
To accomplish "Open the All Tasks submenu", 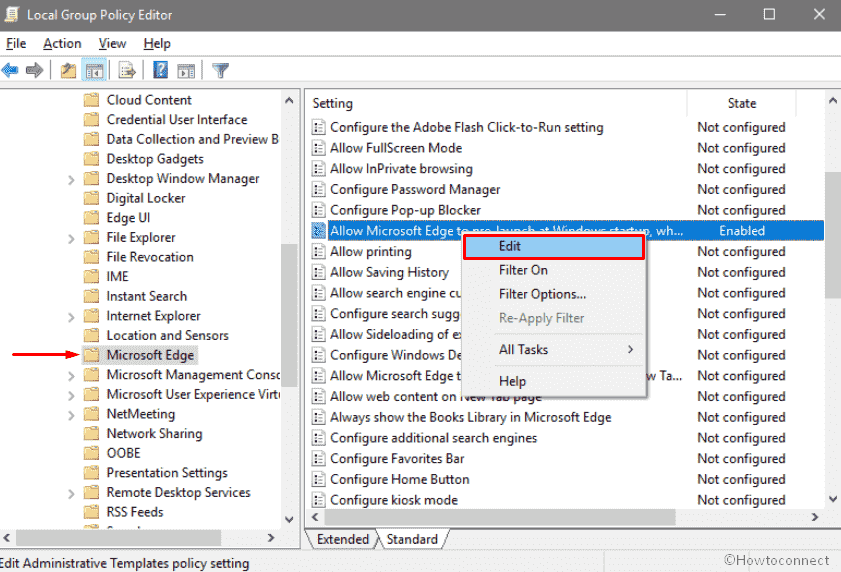I will pos(565,350).
